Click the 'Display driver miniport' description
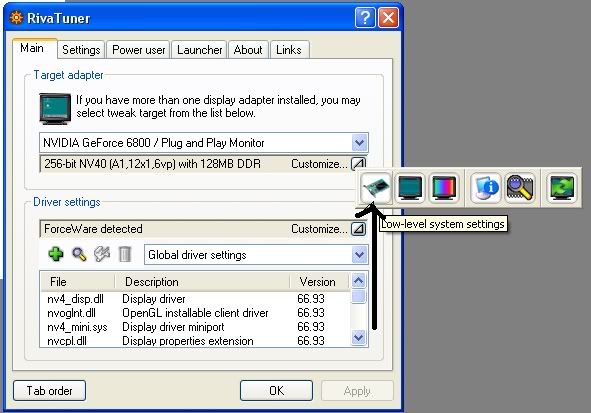The height and width of the screenshot is (413, 591). click(x=173, y=327)
